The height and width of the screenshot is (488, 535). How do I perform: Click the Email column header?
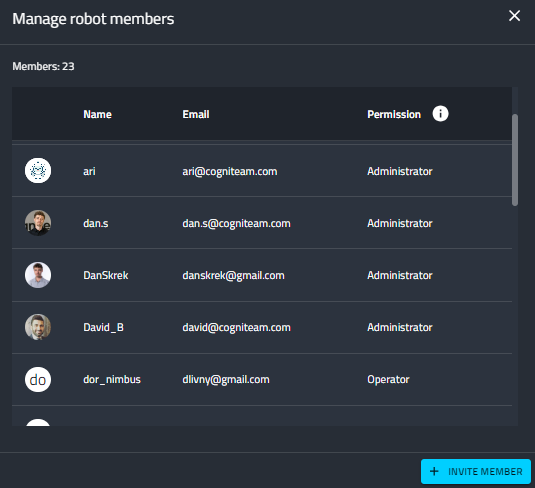(196, 114)
